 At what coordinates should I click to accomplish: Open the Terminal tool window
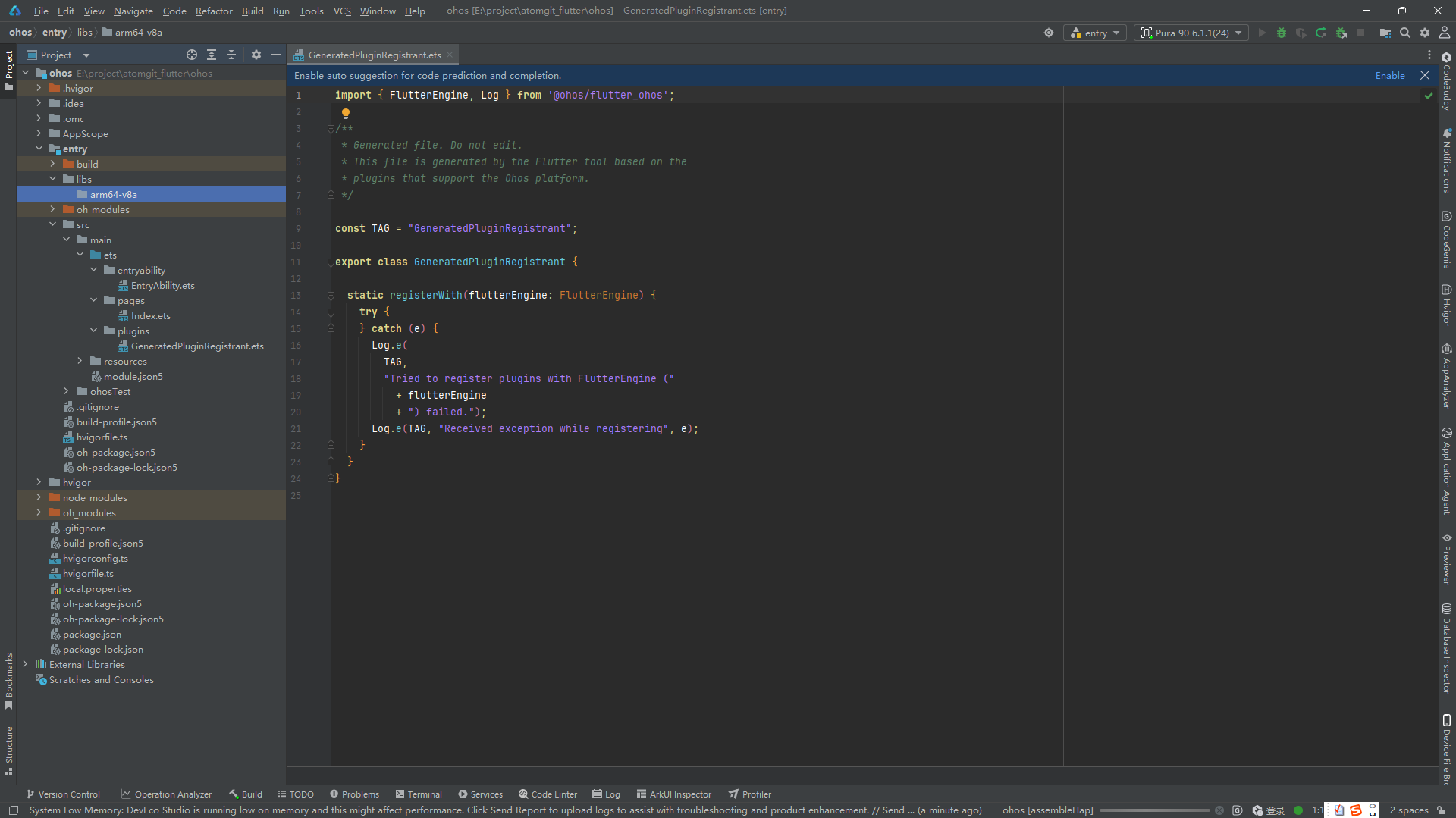coord(418,794)
